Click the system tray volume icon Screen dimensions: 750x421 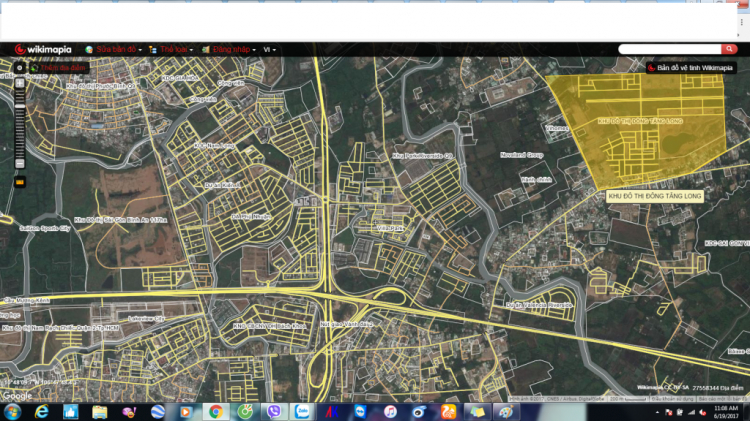click(x=703, y=412)
